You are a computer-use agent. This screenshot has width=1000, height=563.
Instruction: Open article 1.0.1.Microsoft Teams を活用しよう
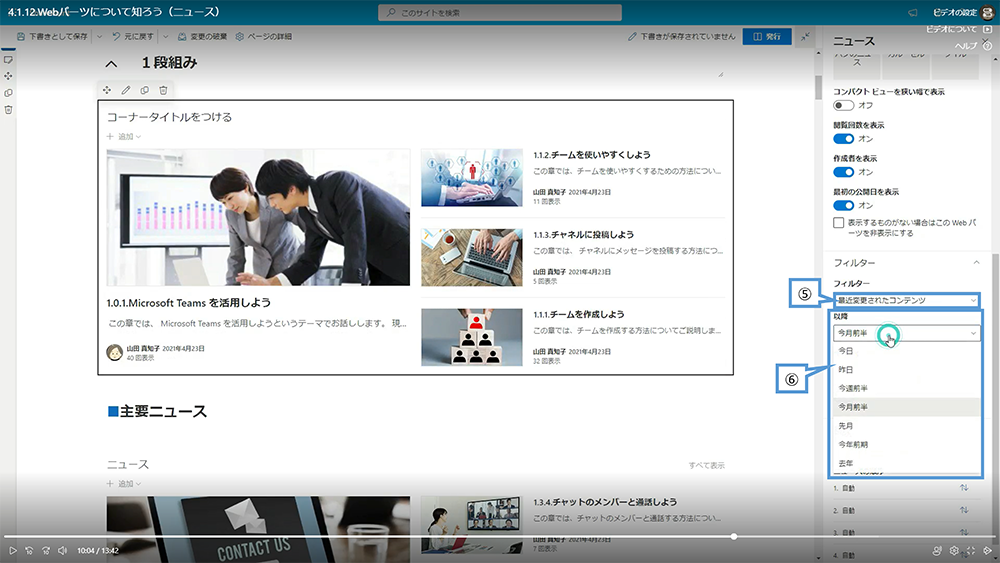pyautogui.click(x=189, y=303)
